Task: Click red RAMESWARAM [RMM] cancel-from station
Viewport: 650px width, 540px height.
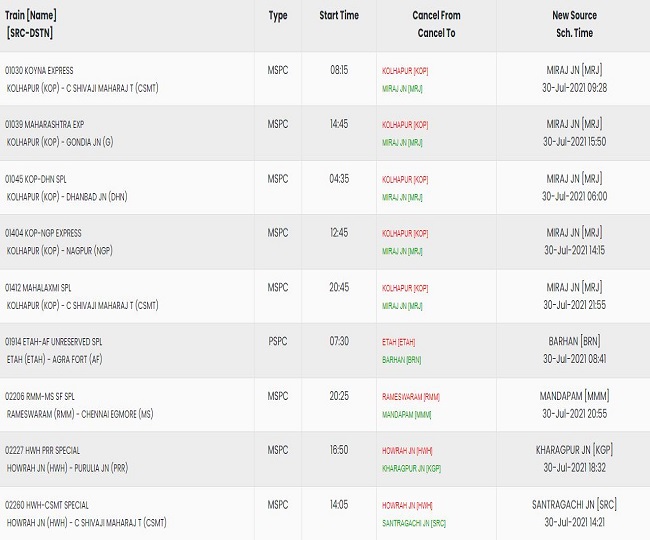Action: coord(410,397)
